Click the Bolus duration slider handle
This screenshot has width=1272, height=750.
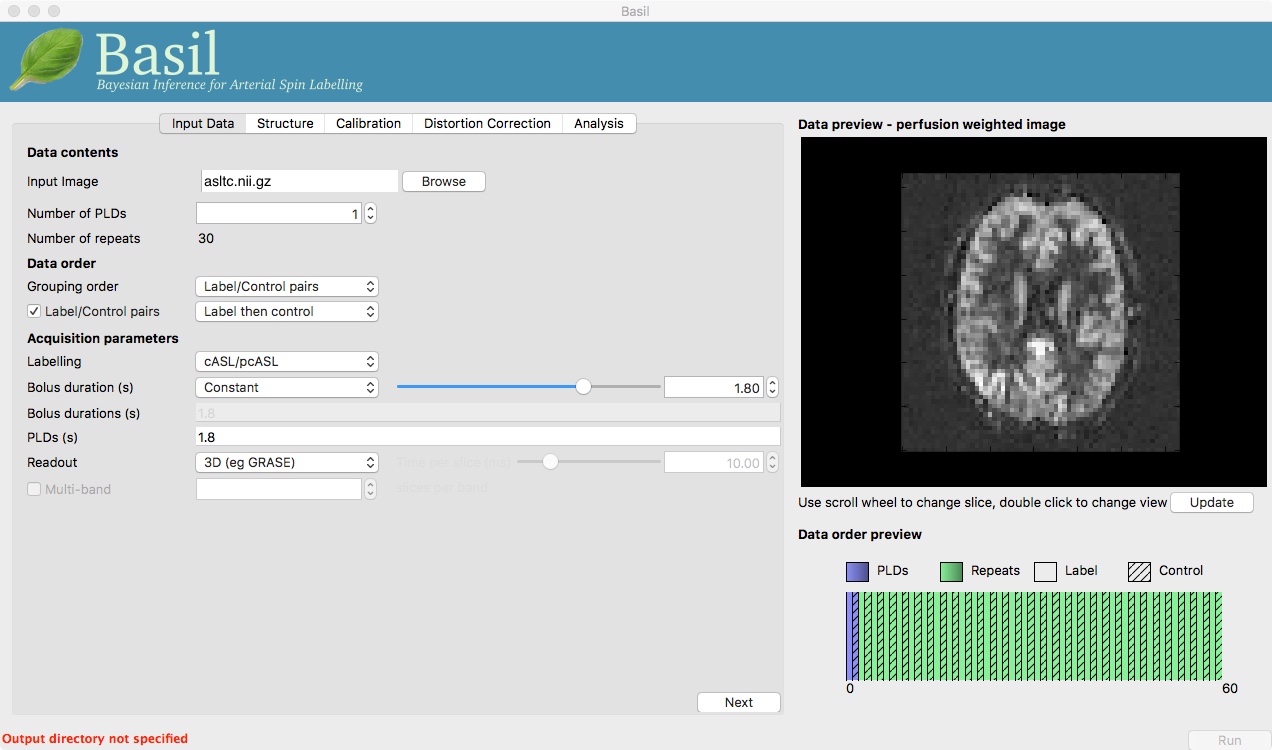coord(583,387)
